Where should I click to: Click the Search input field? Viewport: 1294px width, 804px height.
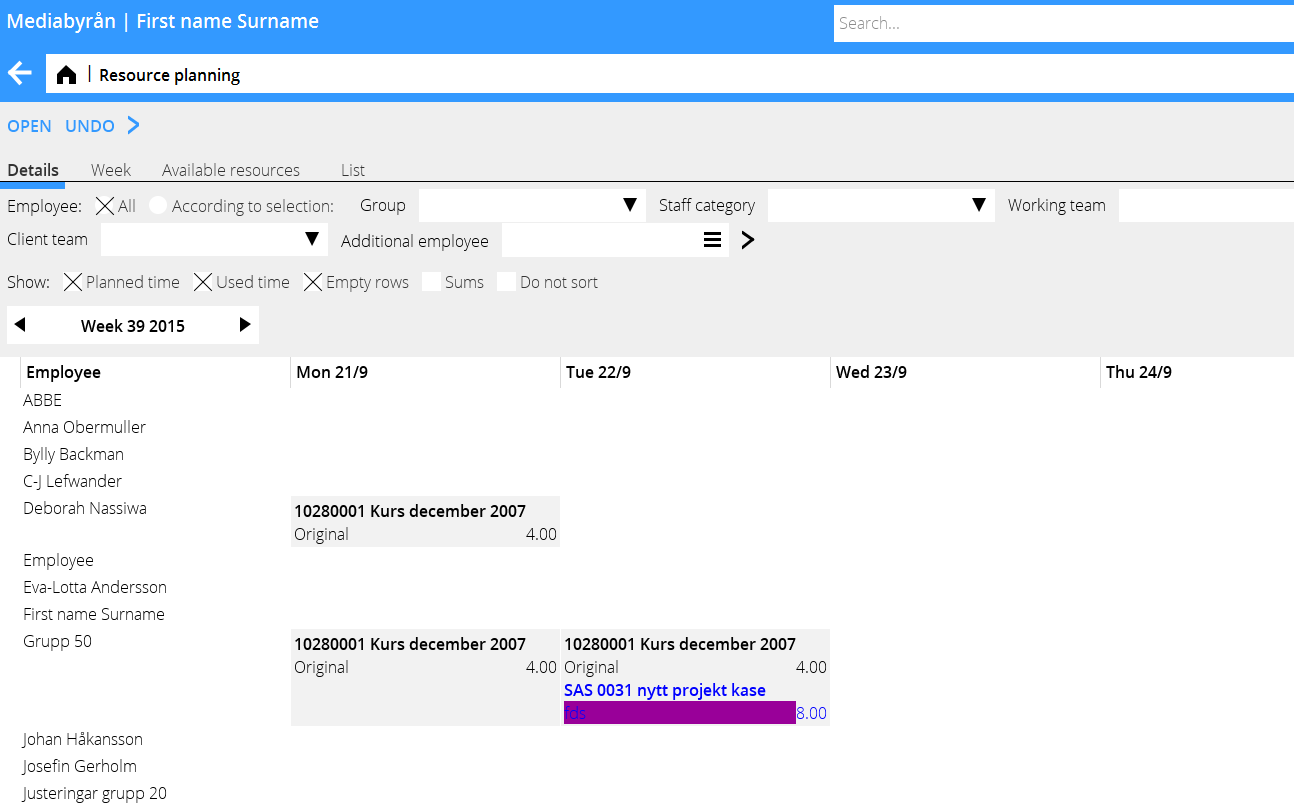(1060, 23)
